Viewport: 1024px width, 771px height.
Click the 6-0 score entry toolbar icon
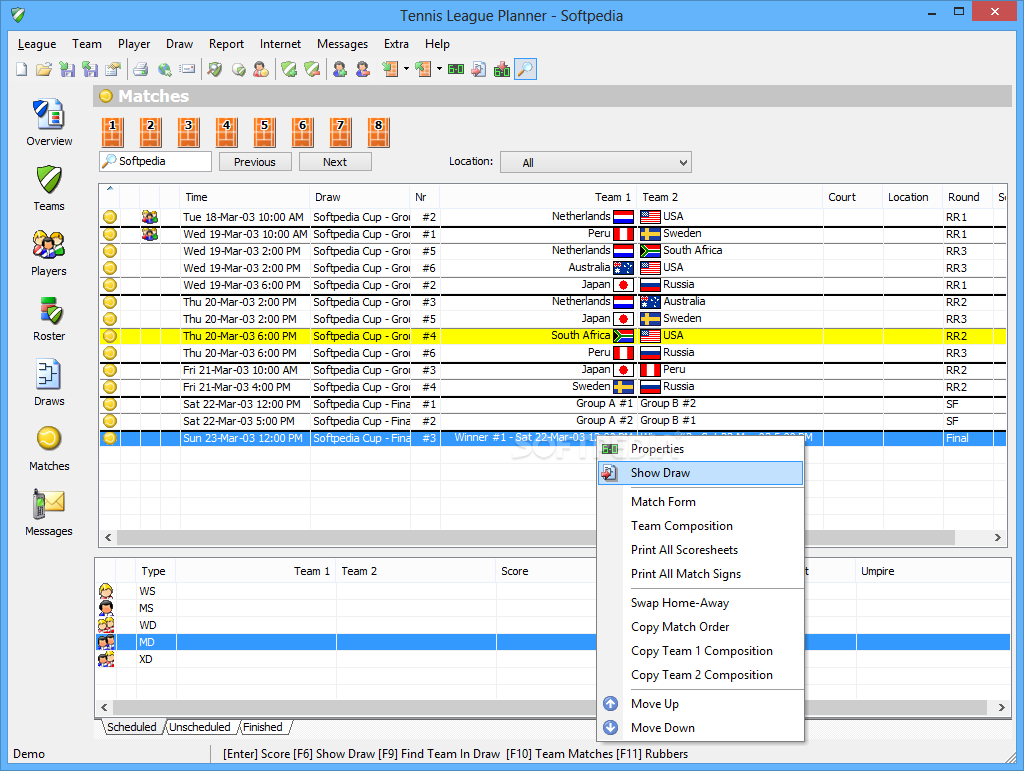pos(456,69)
